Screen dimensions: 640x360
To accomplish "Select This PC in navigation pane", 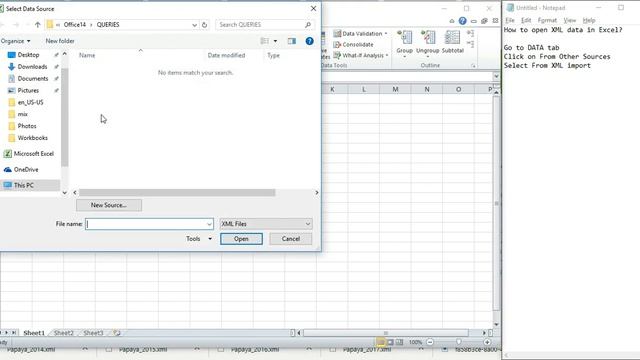I will (x=24, y=185).
